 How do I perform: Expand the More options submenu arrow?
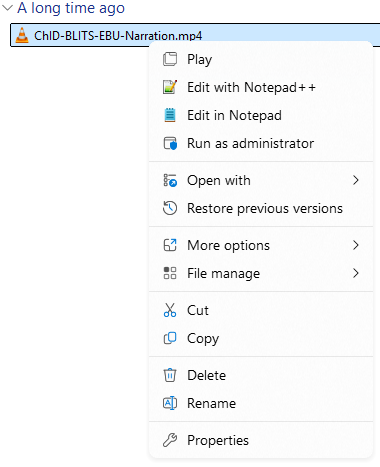[356, 245]
